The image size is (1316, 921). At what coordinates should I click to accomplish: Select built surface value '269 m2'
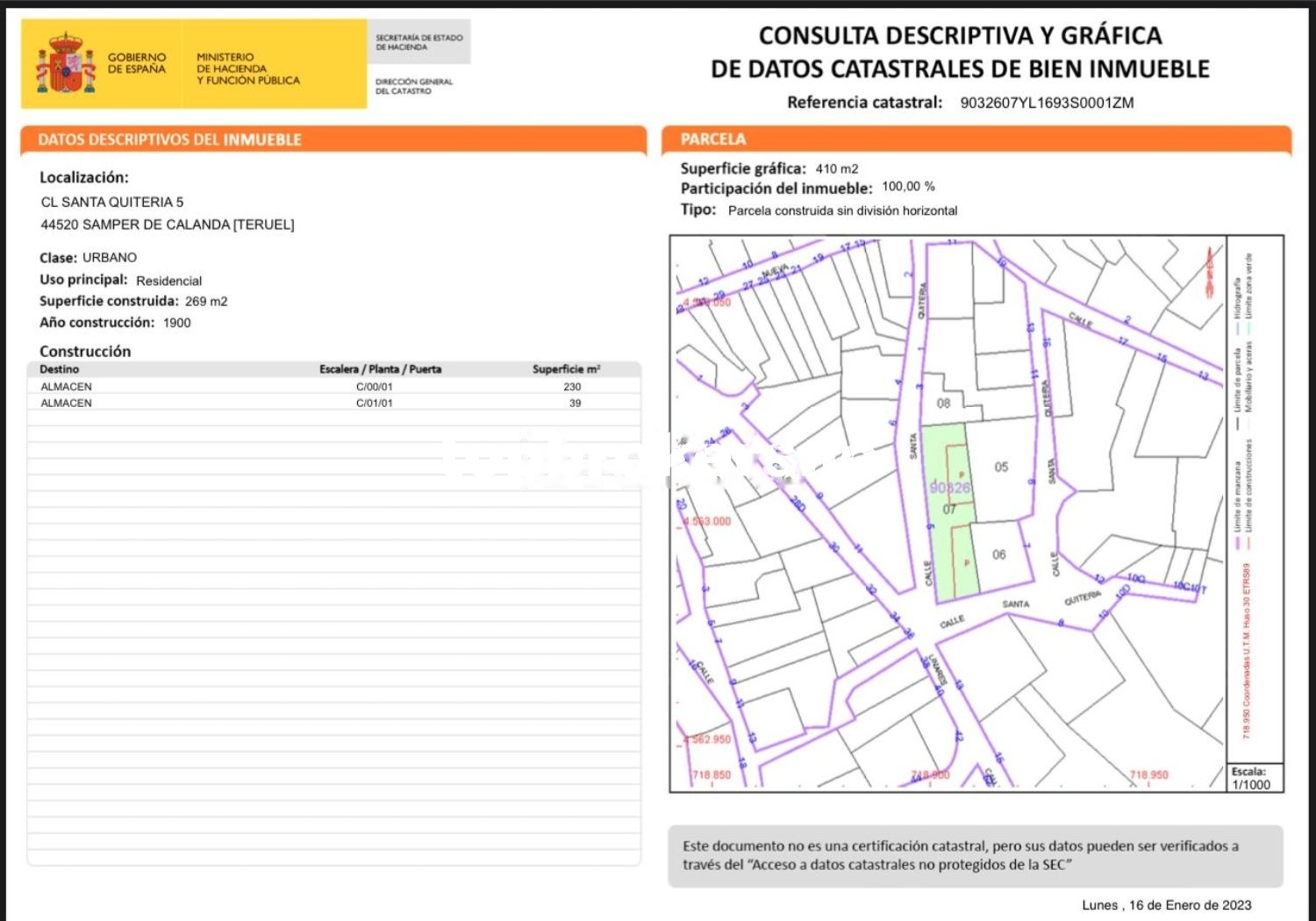(x=206, y=301)
